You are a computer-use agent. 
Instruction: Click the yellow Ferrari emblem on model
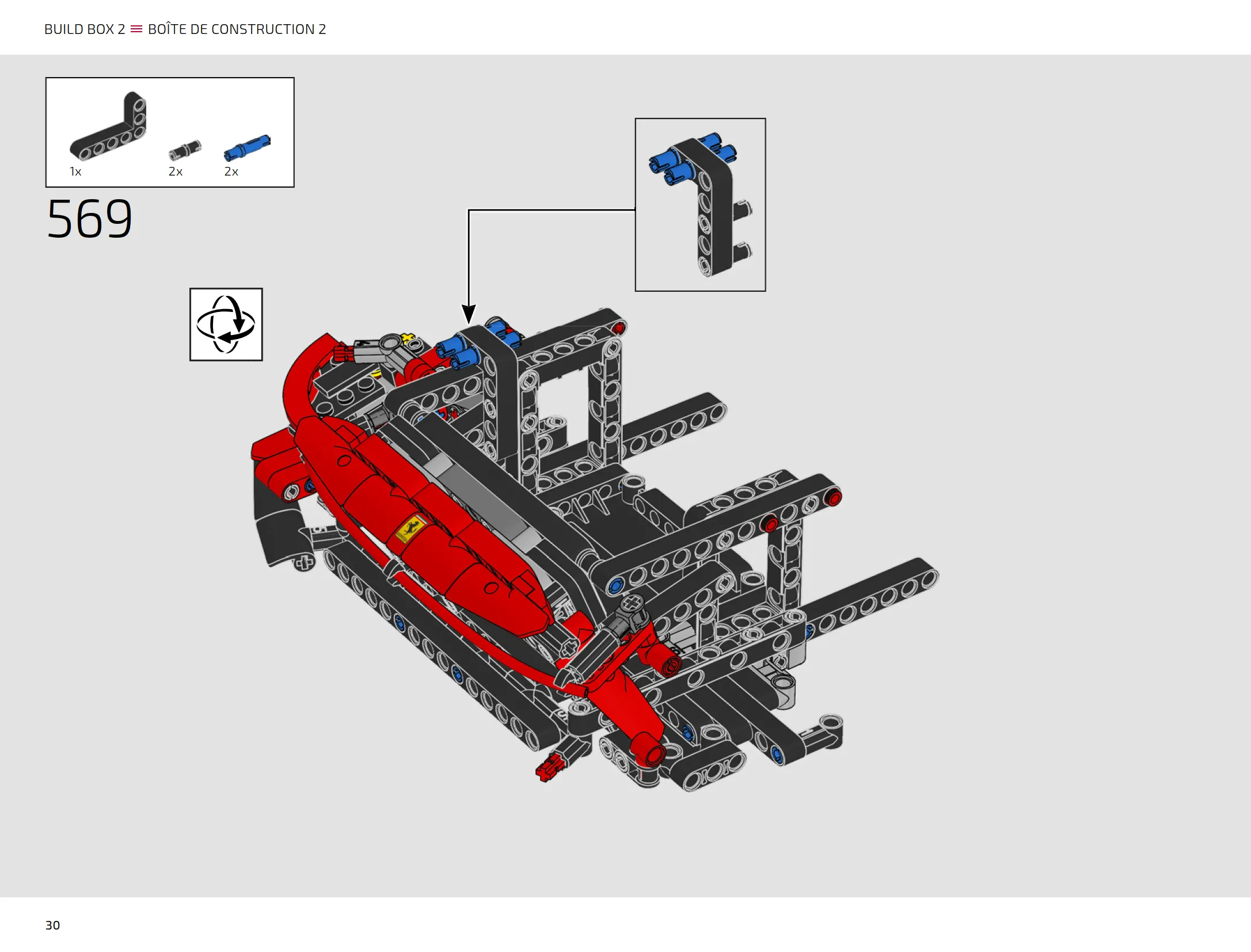tap(410, 530)
